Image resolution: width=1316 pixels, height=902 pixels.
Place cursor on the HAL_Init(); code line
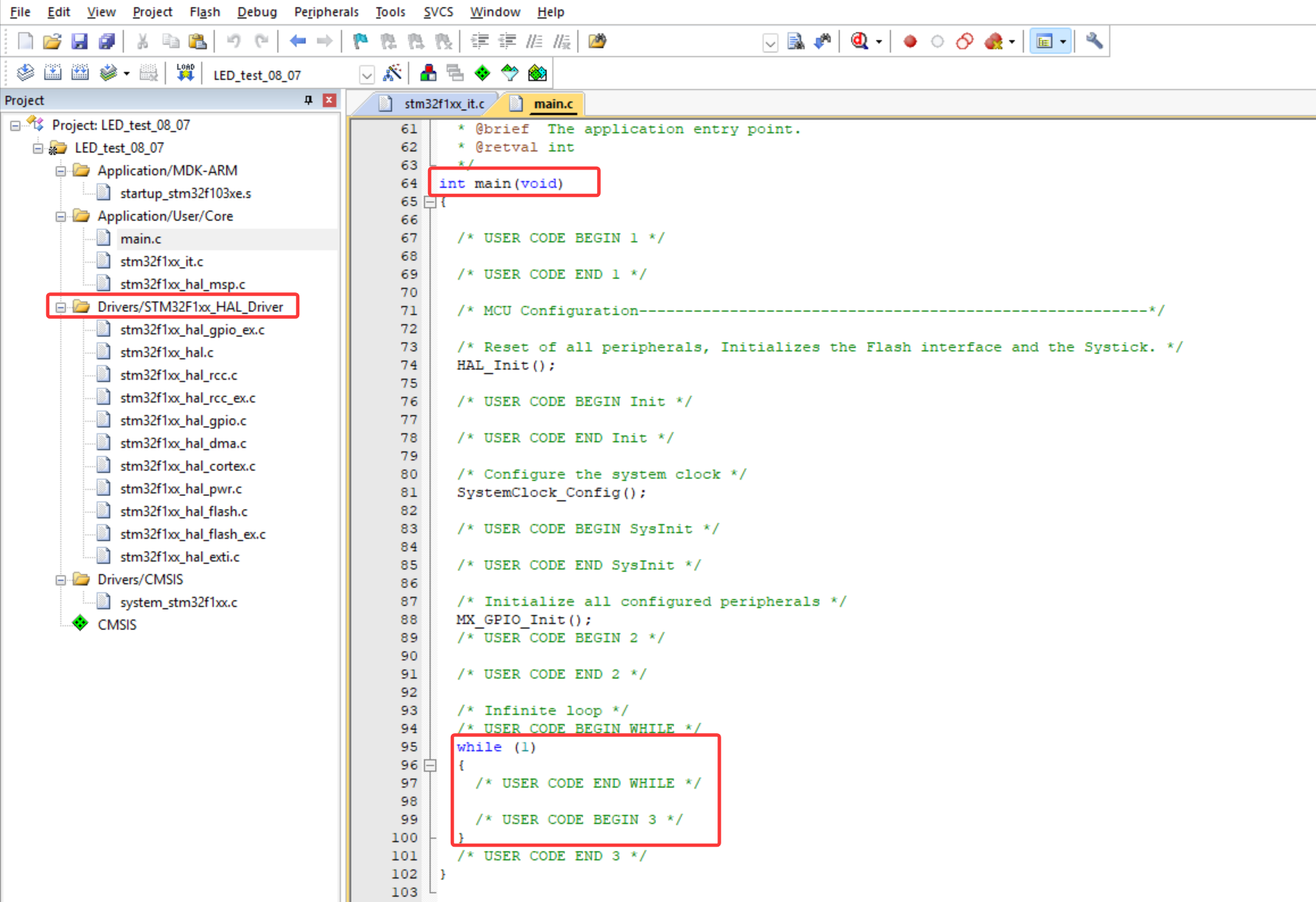coord(505,365)
